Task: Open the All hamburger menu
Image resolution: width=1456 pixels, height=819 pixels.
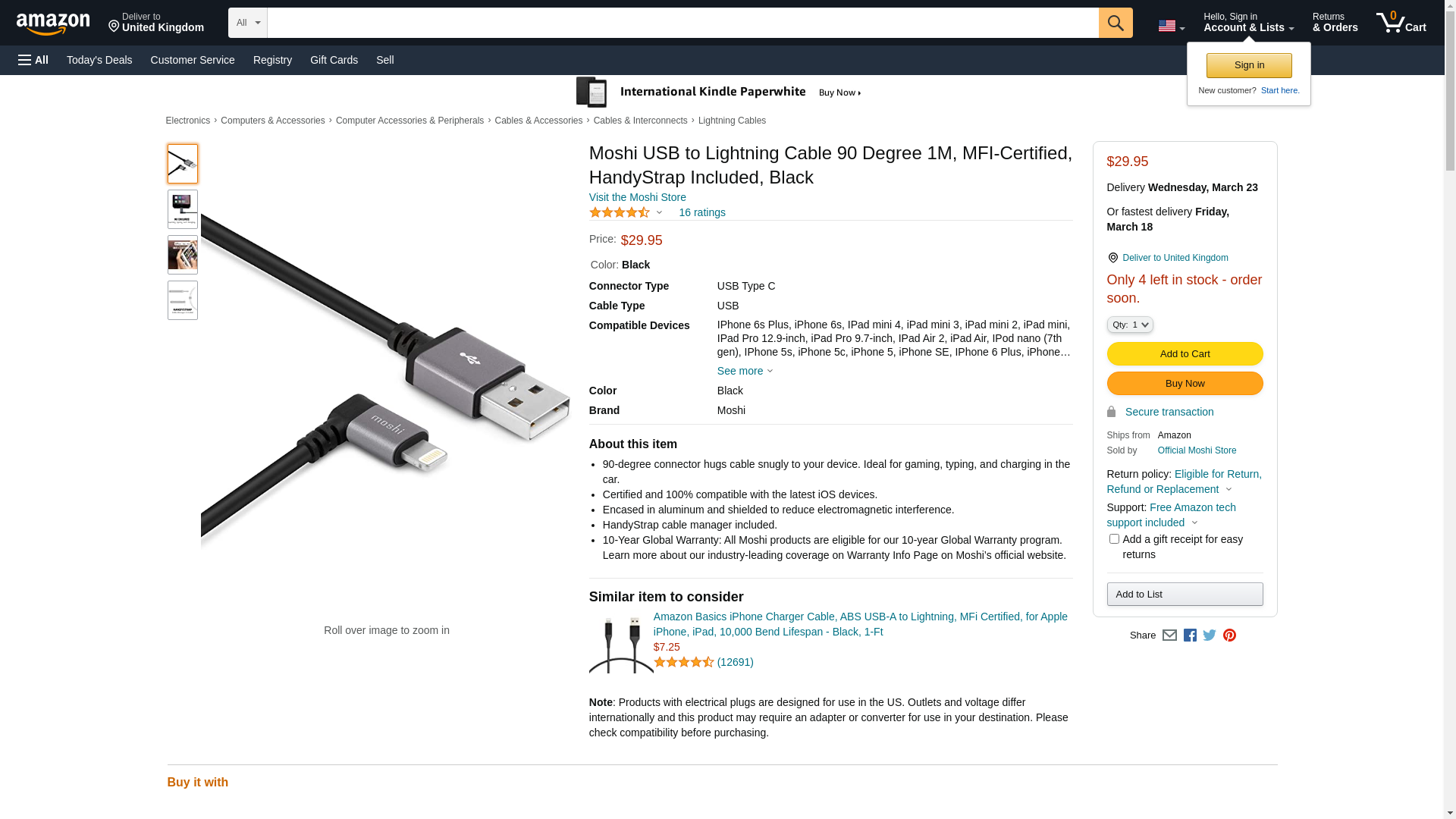Action: pyautogui.click(x=33, y=60)
